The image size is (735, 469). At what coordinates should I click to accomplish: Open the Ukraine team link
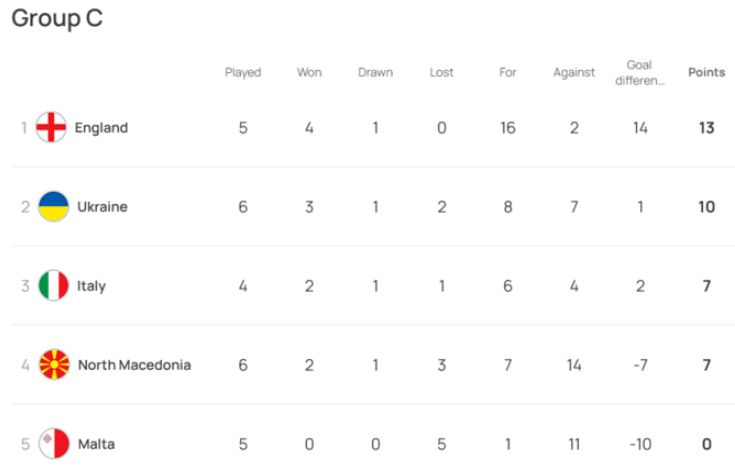pos(102,207)
